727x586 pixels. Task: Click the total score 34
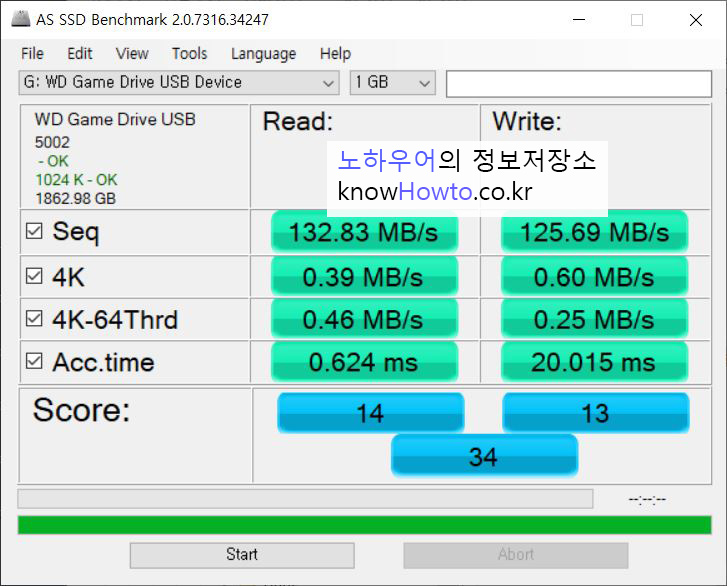(485, 456)
